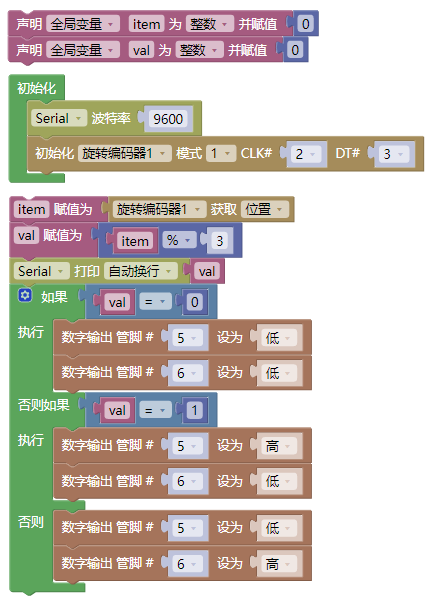Edit initial value 0 of item declaration
This screenshot has height=604, width=434.
click(x=305, y=24)
